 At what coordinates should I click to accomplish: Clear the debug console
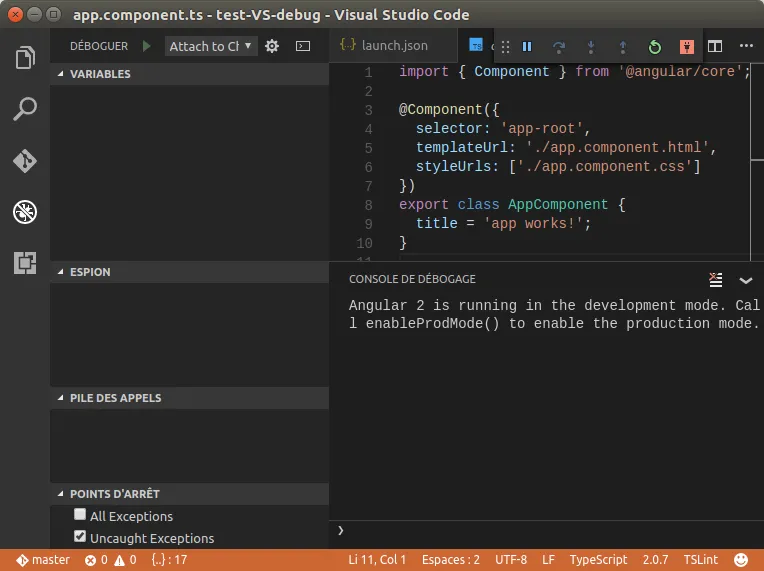point(715,280)
